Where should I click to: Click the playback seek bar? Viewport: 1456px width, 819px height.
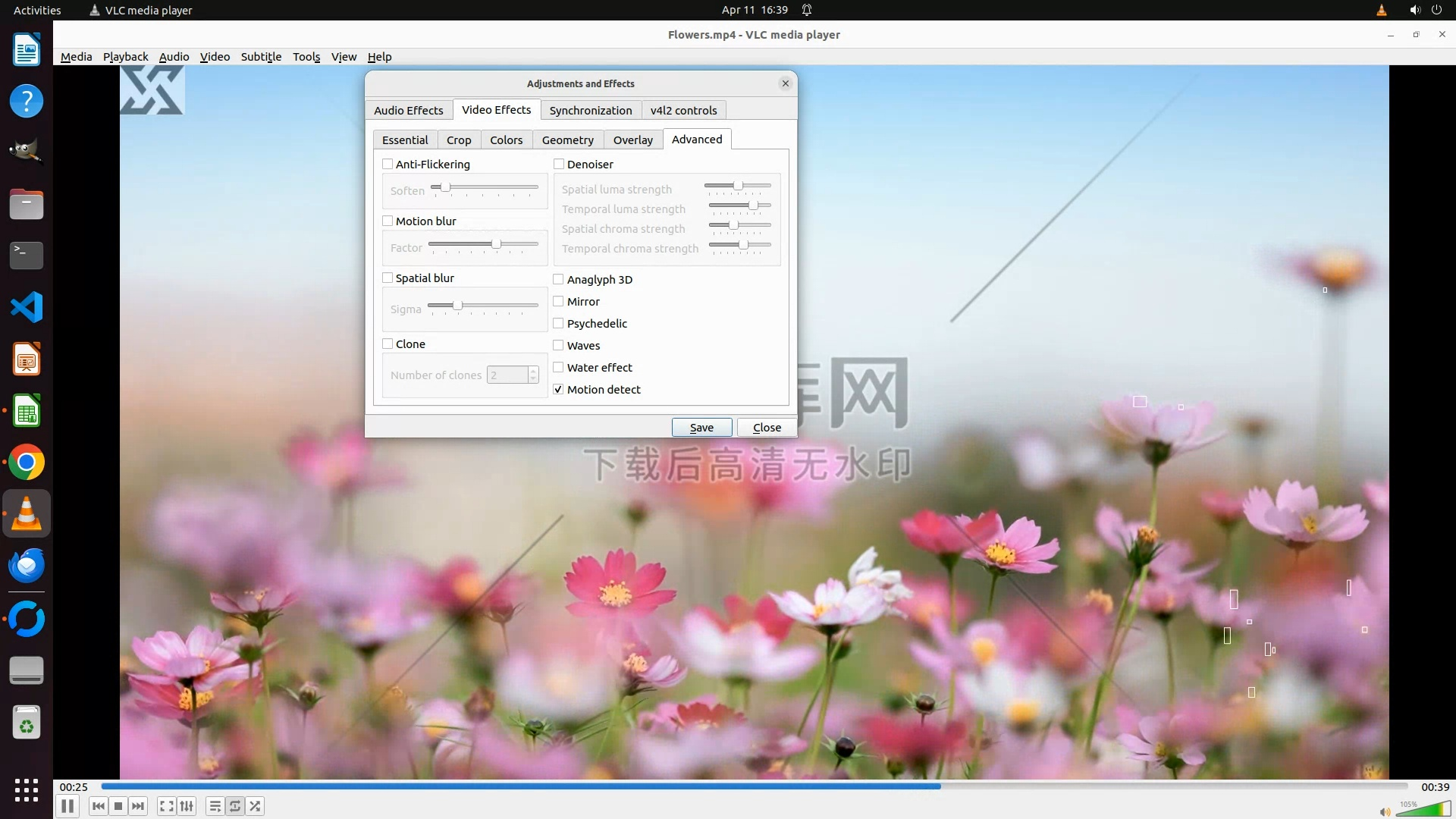point(754,786)
